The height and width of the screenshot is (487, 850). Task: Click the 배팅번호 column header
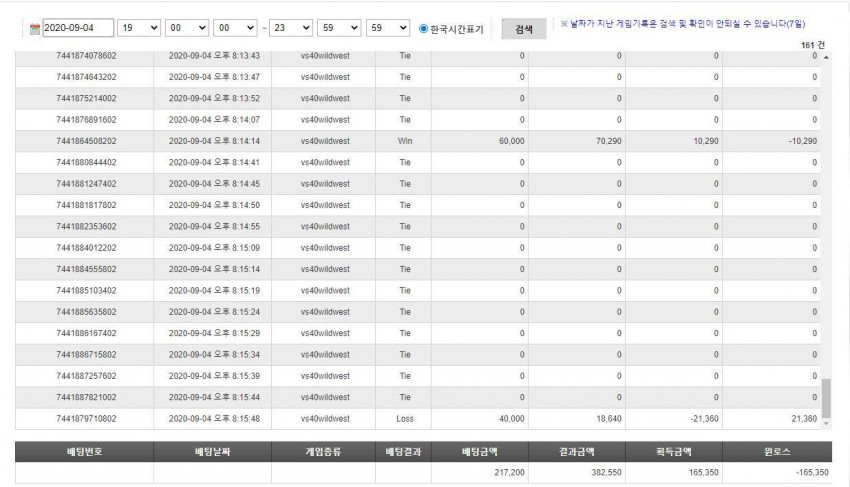point(85,452)
